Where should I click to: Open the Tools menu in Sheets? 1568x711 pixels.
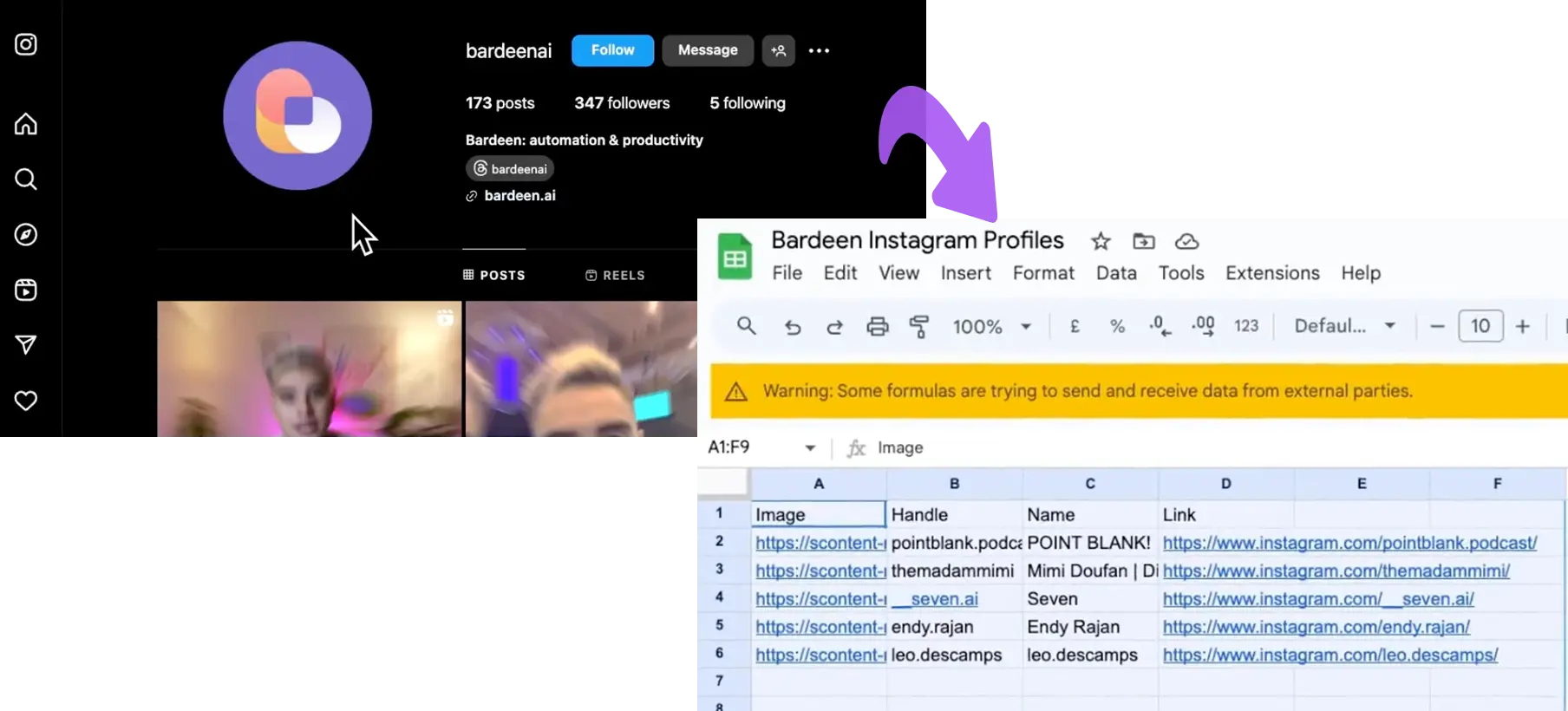click(x=1181, y=273)
